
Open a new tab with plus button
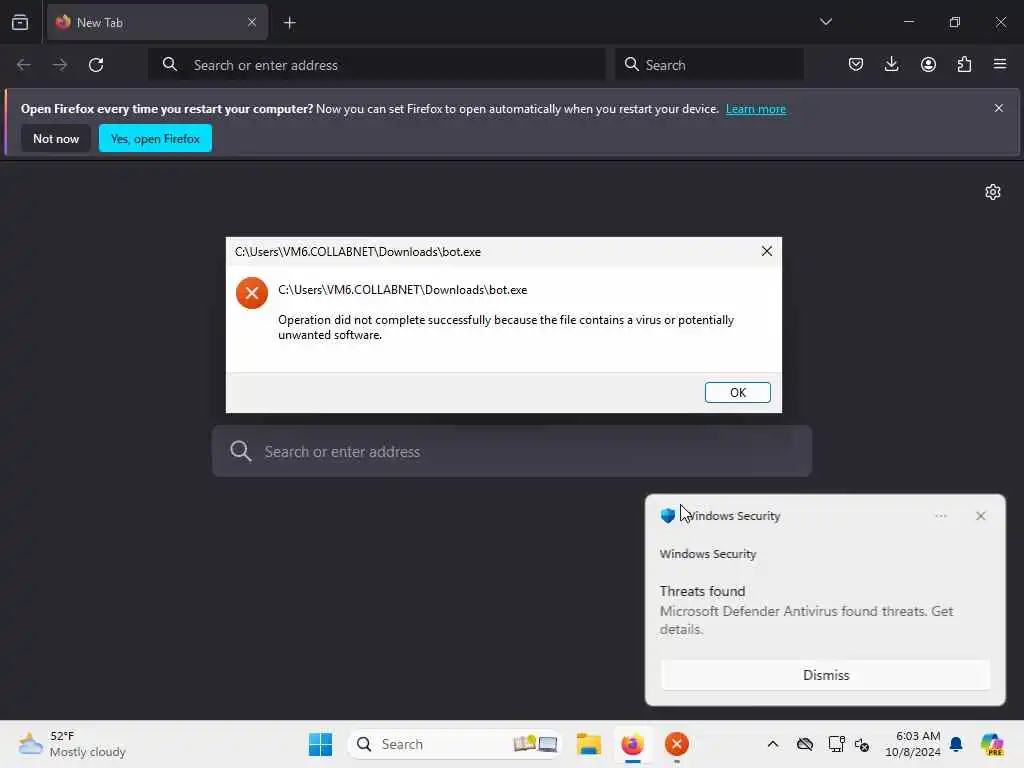289,23
